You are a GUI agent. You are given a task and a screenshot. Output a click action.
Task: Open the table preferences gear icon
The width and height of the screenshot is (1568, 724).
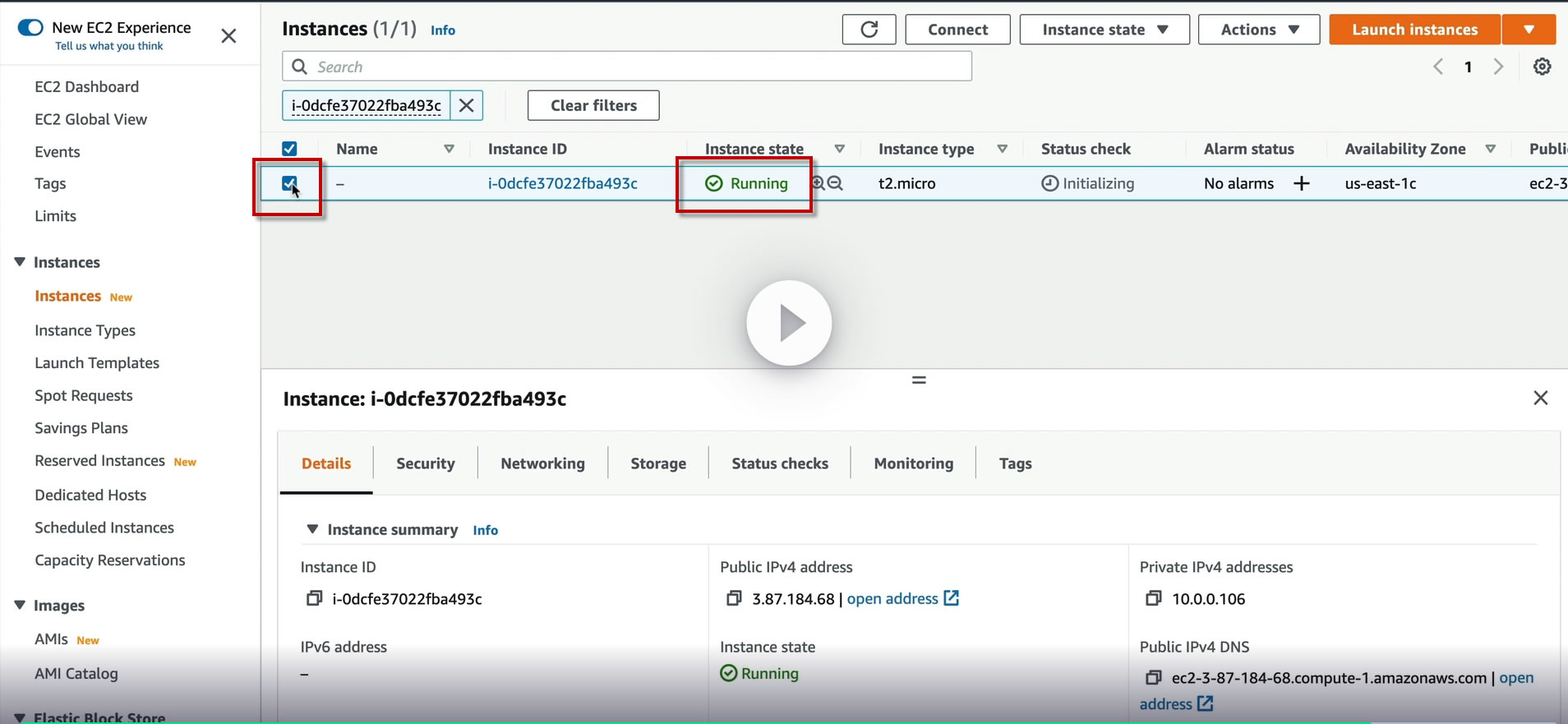[x=1542, y=67]
